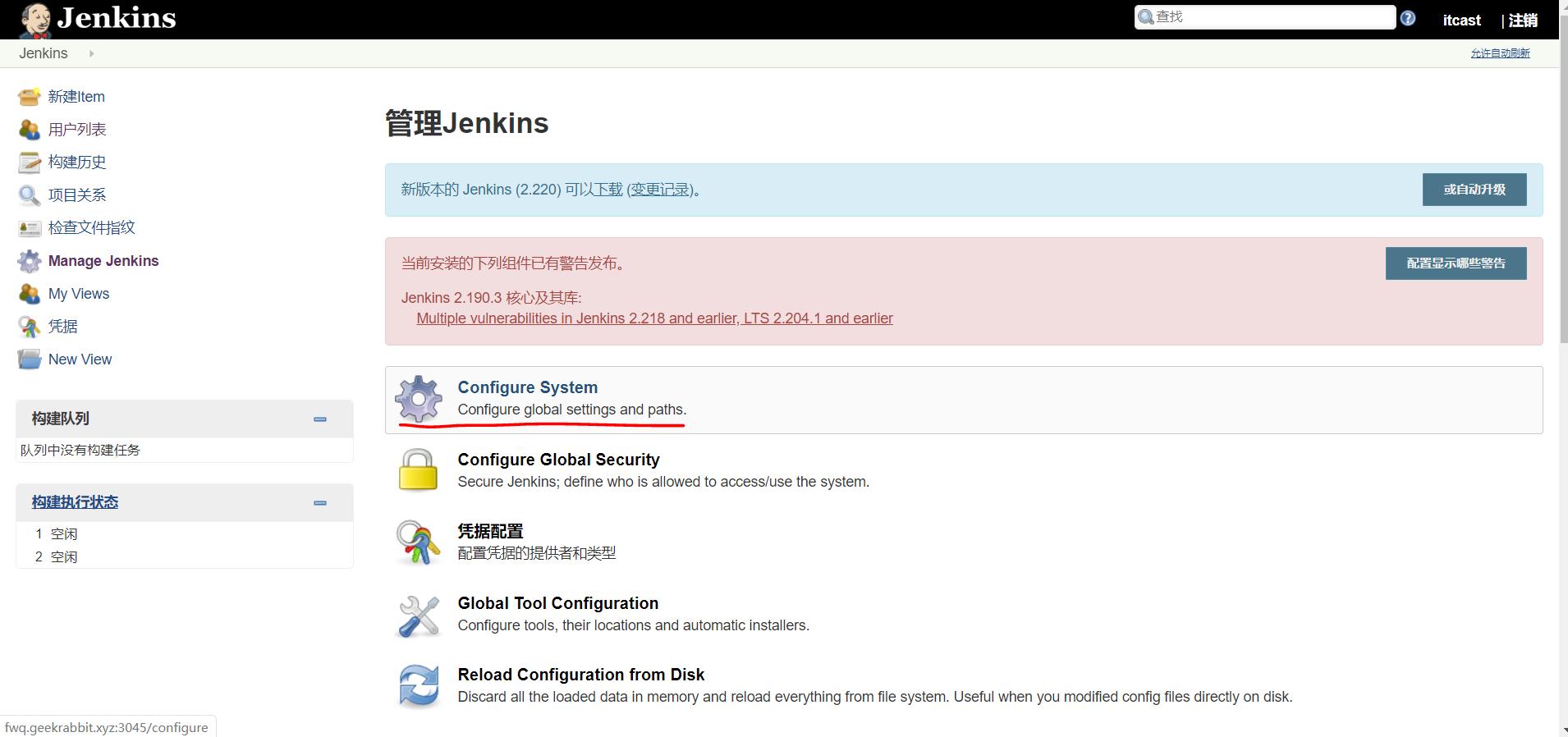Open the Configure System link
Viewport: 1568px width, 737px height.
[528, 387]
